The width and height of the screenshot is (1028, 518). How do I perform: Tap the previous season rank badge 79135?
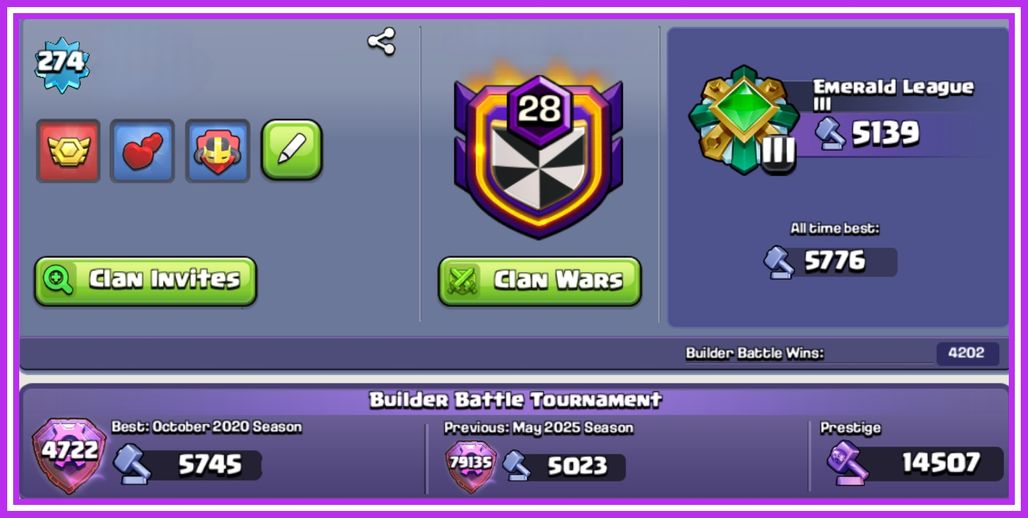(x=471, y=464)
